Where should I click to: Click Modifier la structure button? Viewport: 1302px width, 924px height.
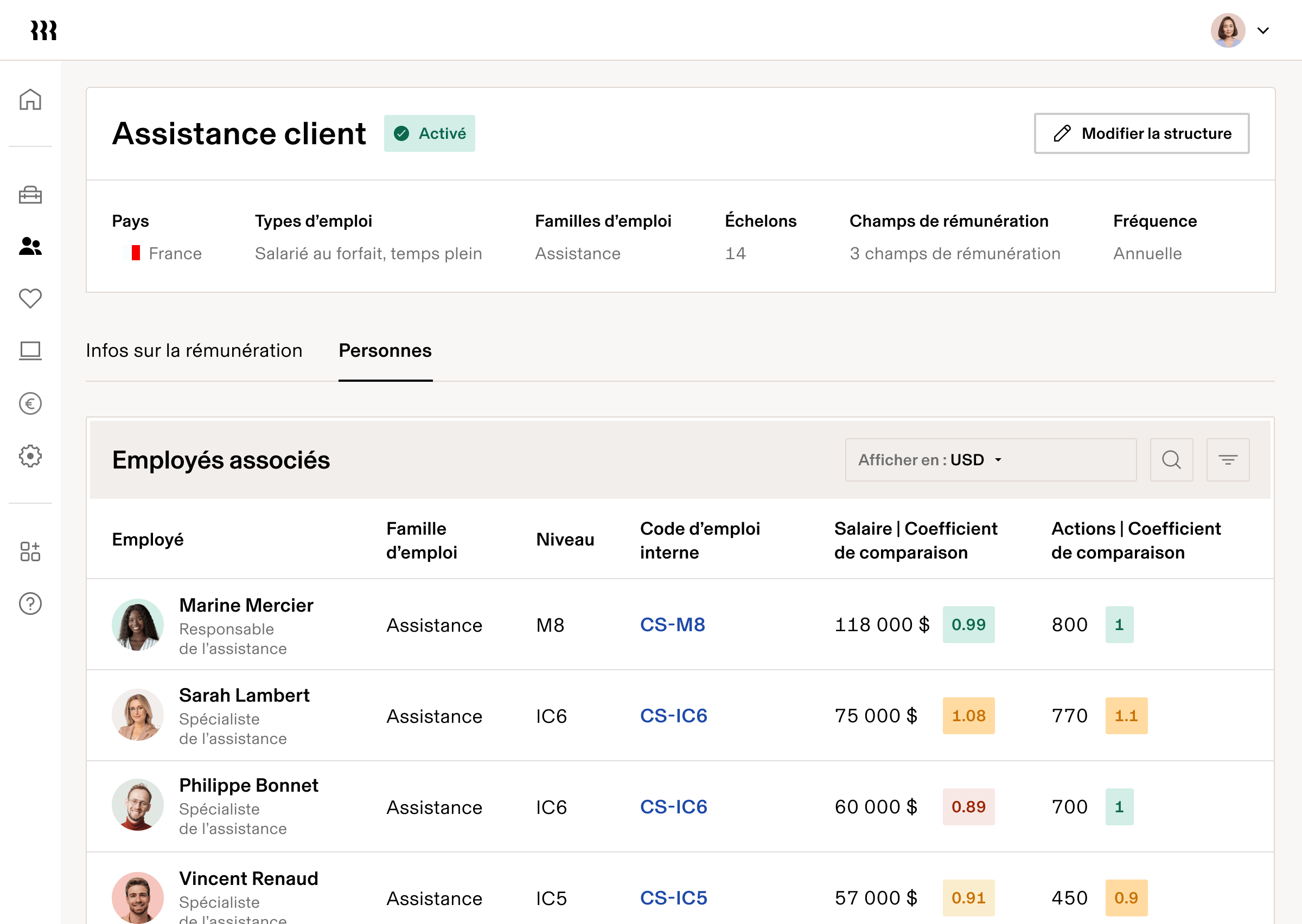1141,133
